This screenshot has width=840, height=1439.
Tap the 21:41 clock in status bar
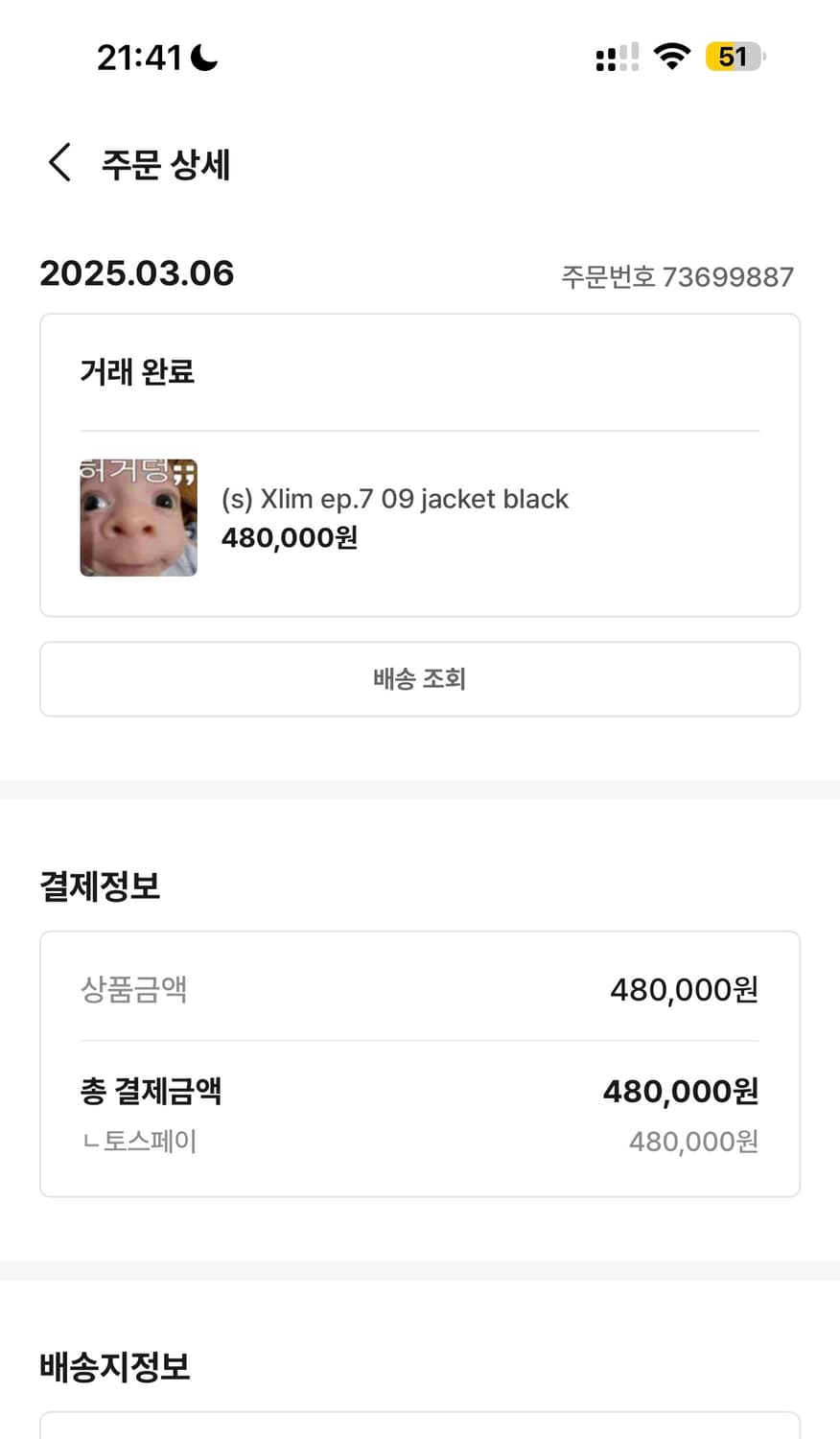pos(139,58)
